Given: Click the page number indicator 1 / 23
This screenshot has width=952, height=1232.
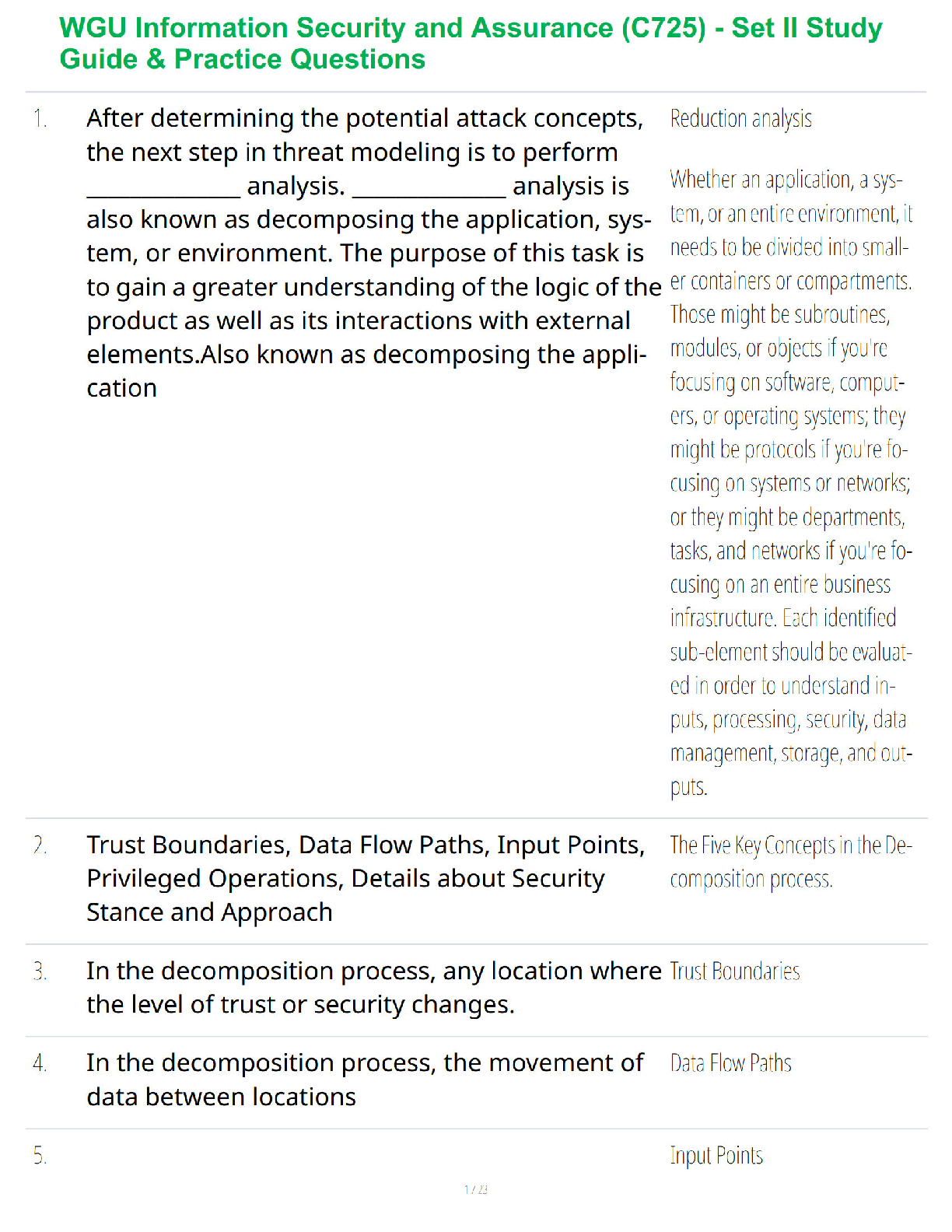Looking at the screenshot, I should [476, 1189].
